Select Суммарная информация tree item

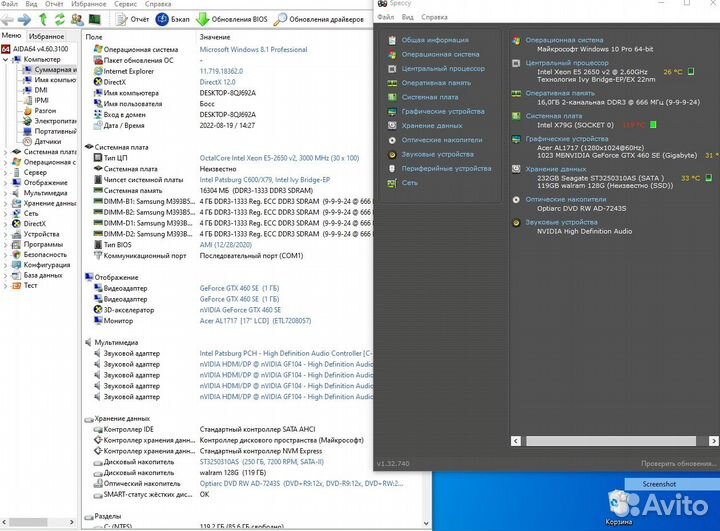coord(50,70)
